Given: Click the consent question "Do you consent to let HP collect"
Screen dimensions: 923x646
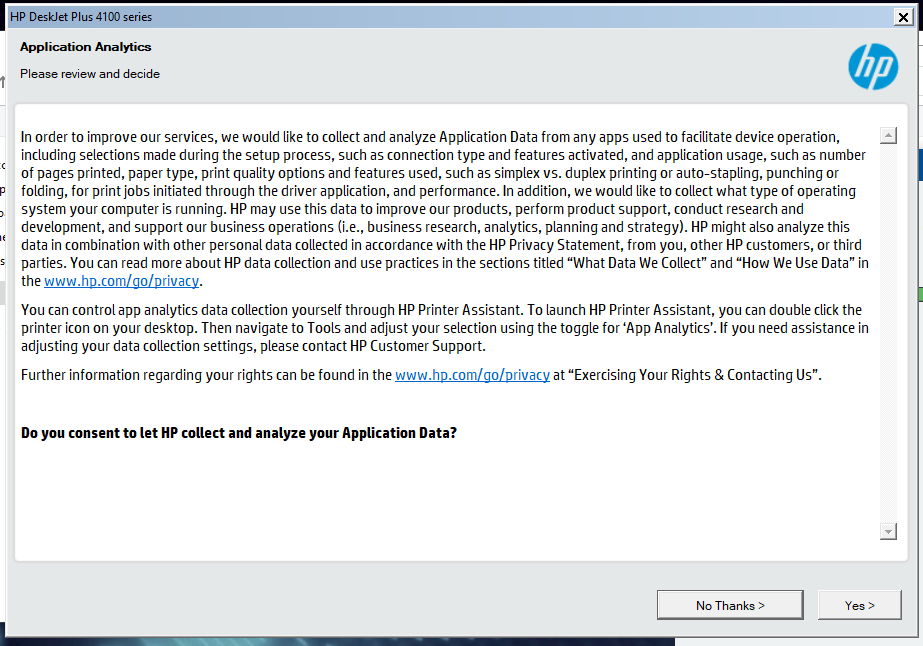Looking at the screenshot, I should pos(239,433).
